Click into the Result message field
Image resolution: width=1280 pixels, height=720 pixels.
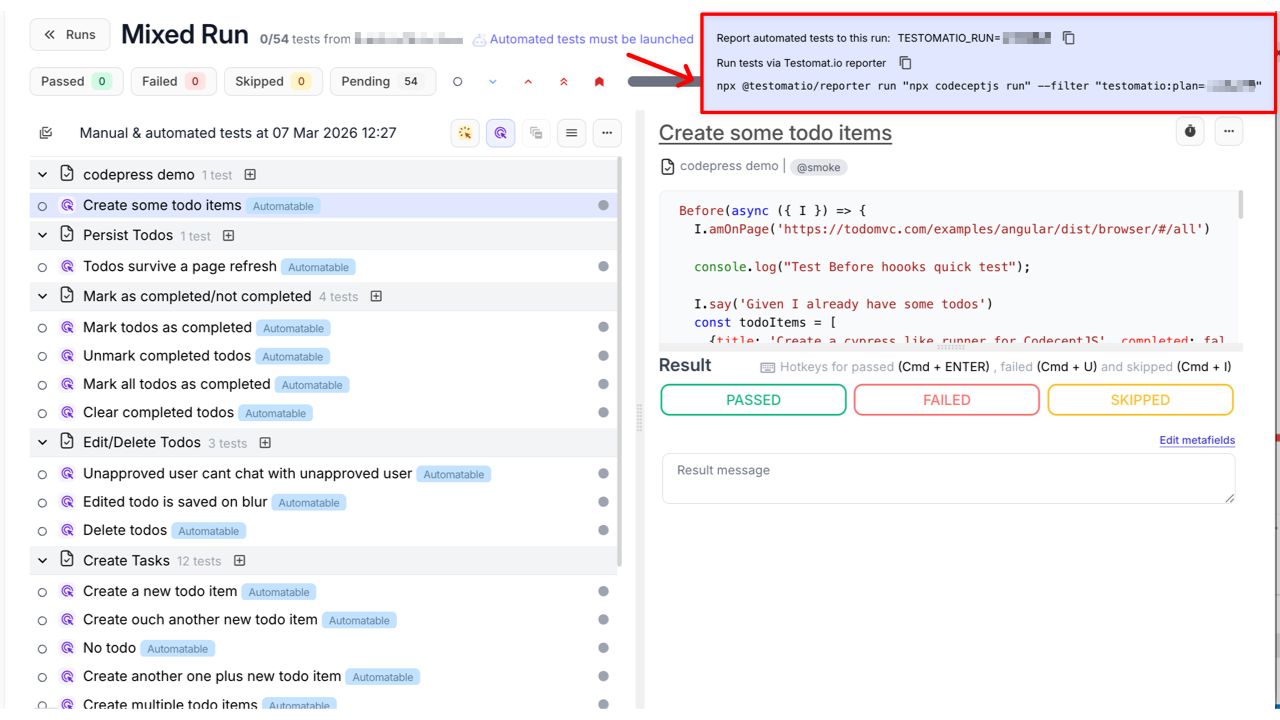point(947,479)
